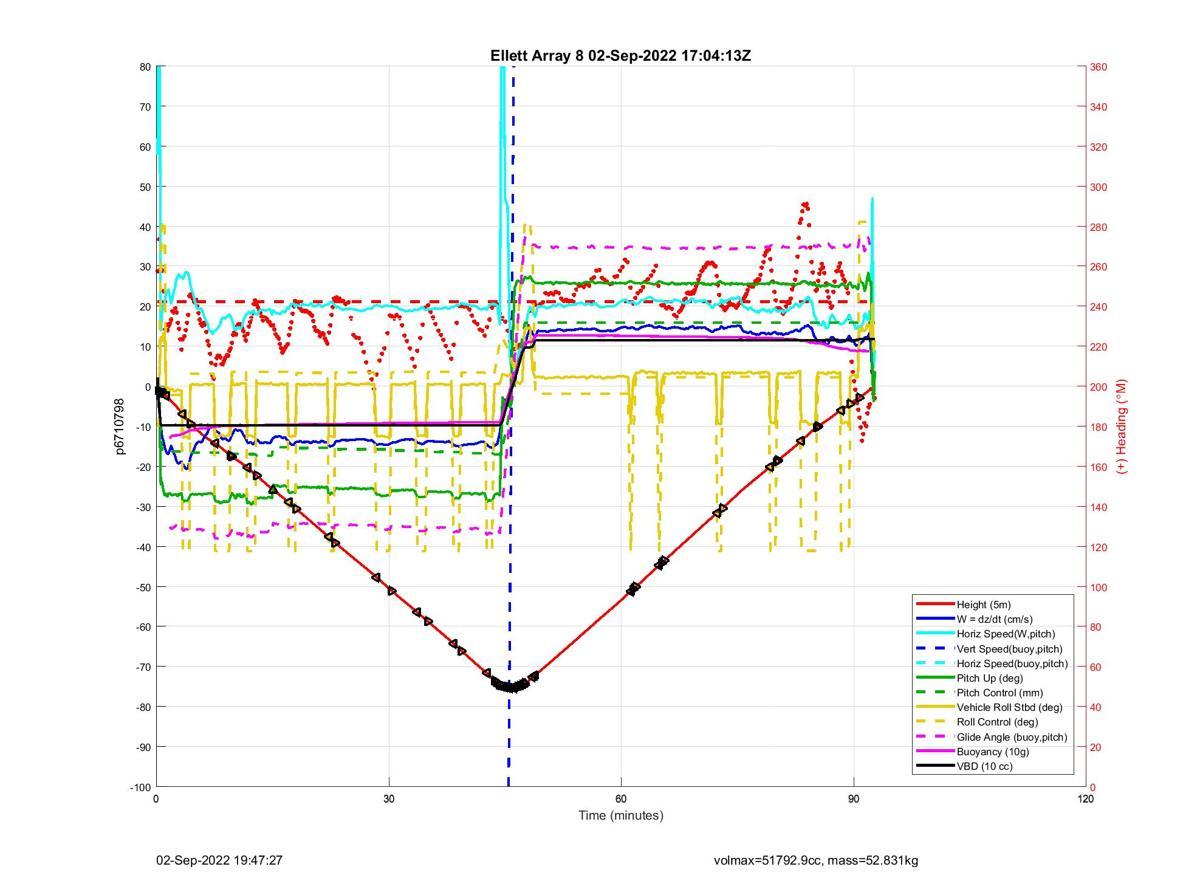Click the red '160' heading tick label
This screenshot has height=885, width=1200.
coord(1098,467)
